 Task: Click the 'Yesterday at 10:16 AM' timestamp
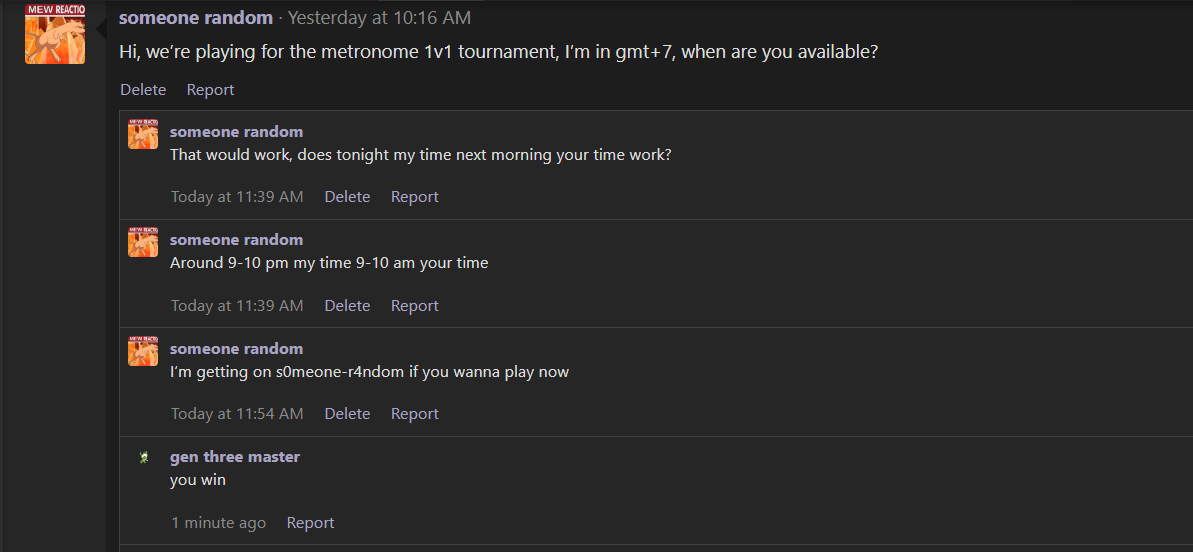click(380, 17)
